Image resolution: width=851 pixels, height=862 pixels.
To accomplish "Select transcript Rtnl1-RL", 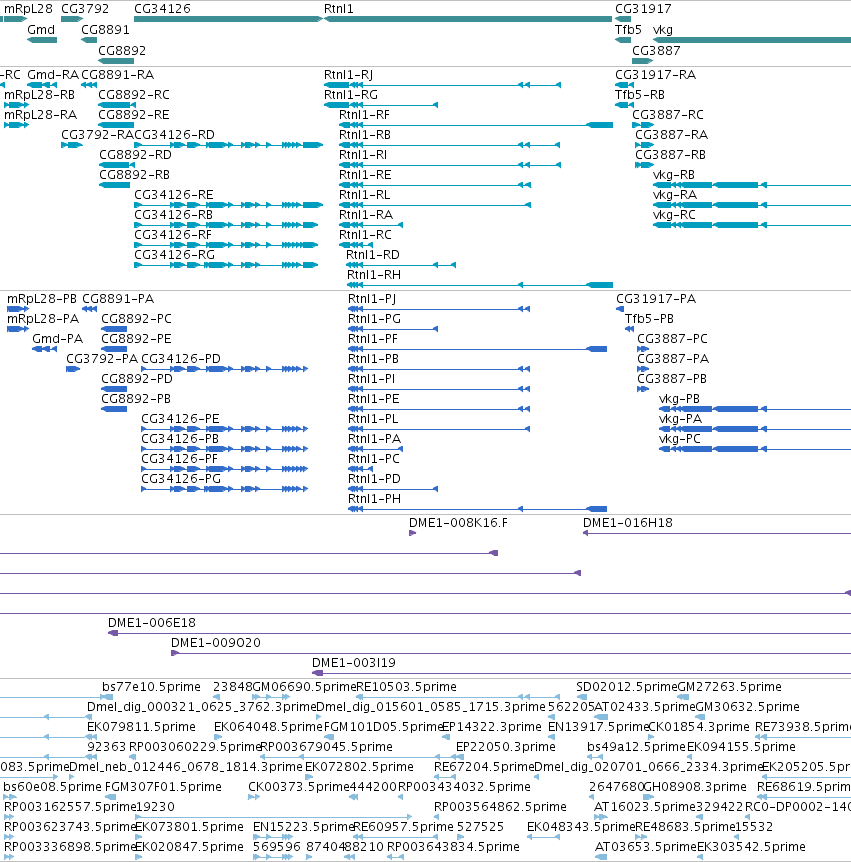I will coord(364,195).
